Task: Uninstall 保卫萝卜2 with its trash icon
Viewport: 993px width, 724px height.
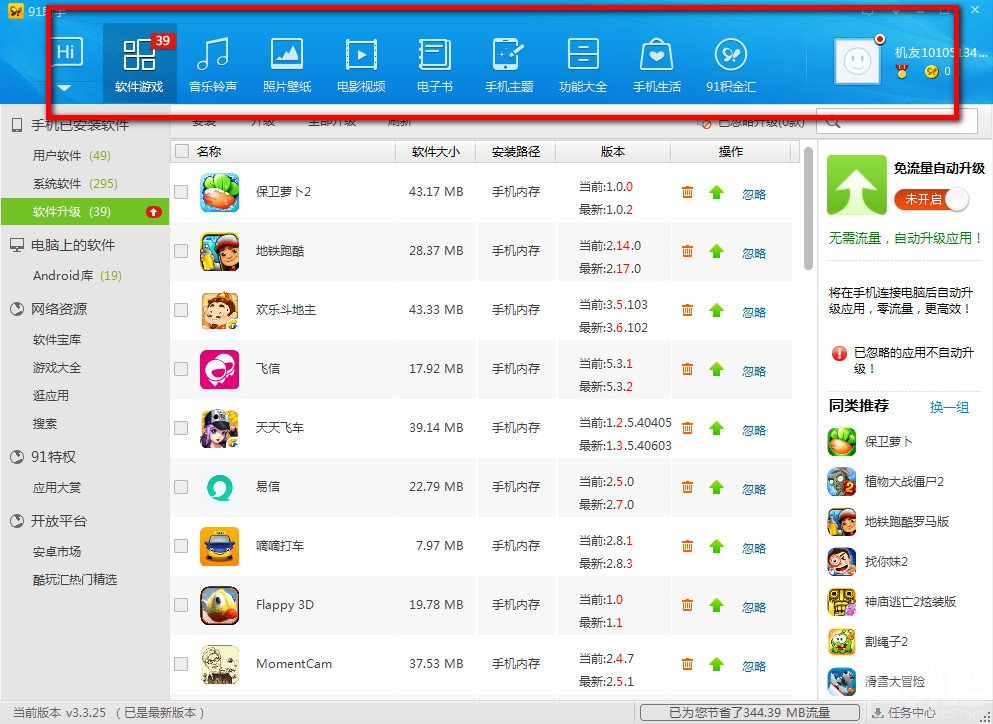Action: coord(687,192)
